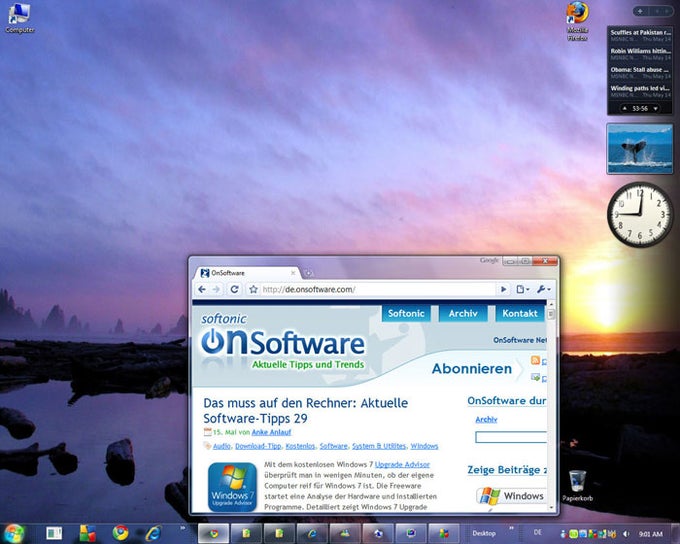680x544 pixels.
Task: Click the email subscription icon below RSS
Action: click(x=536, y=377)
